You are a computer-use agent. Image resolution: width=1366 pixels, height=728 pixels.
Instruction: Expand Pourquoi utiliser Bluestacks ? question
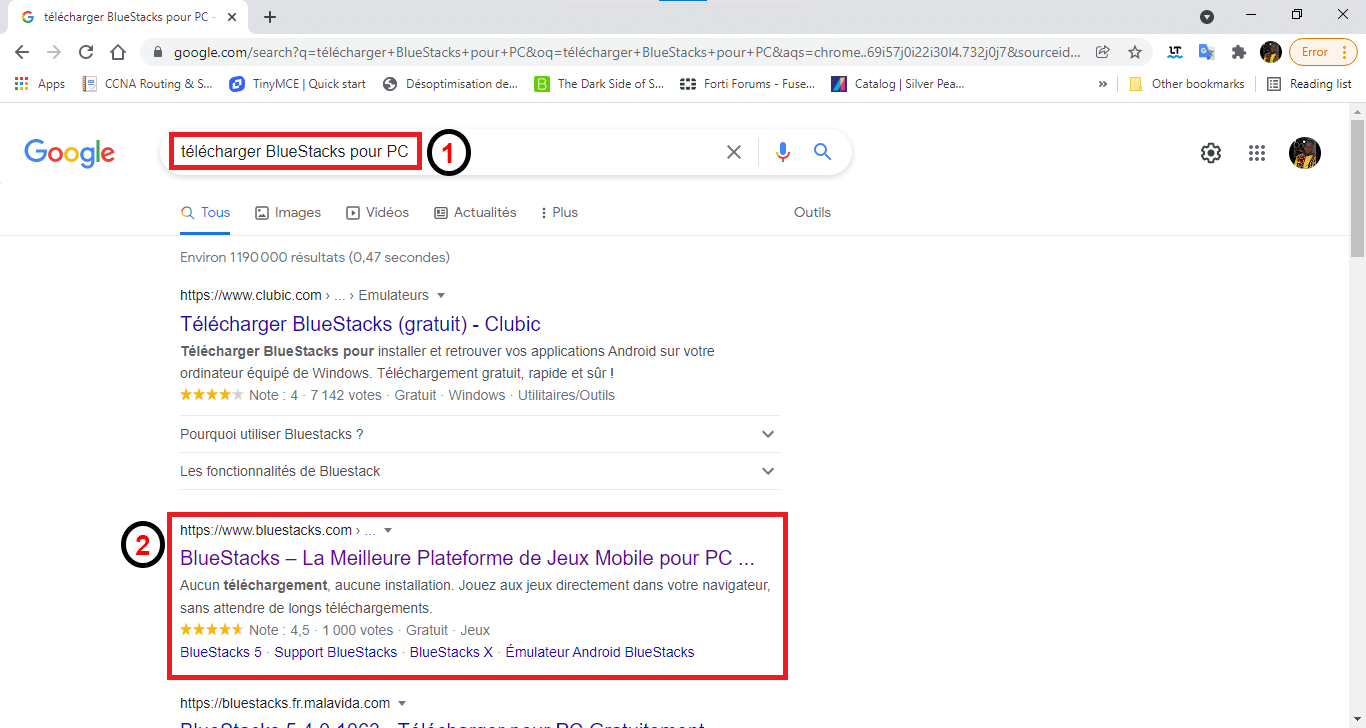(479, 434)
